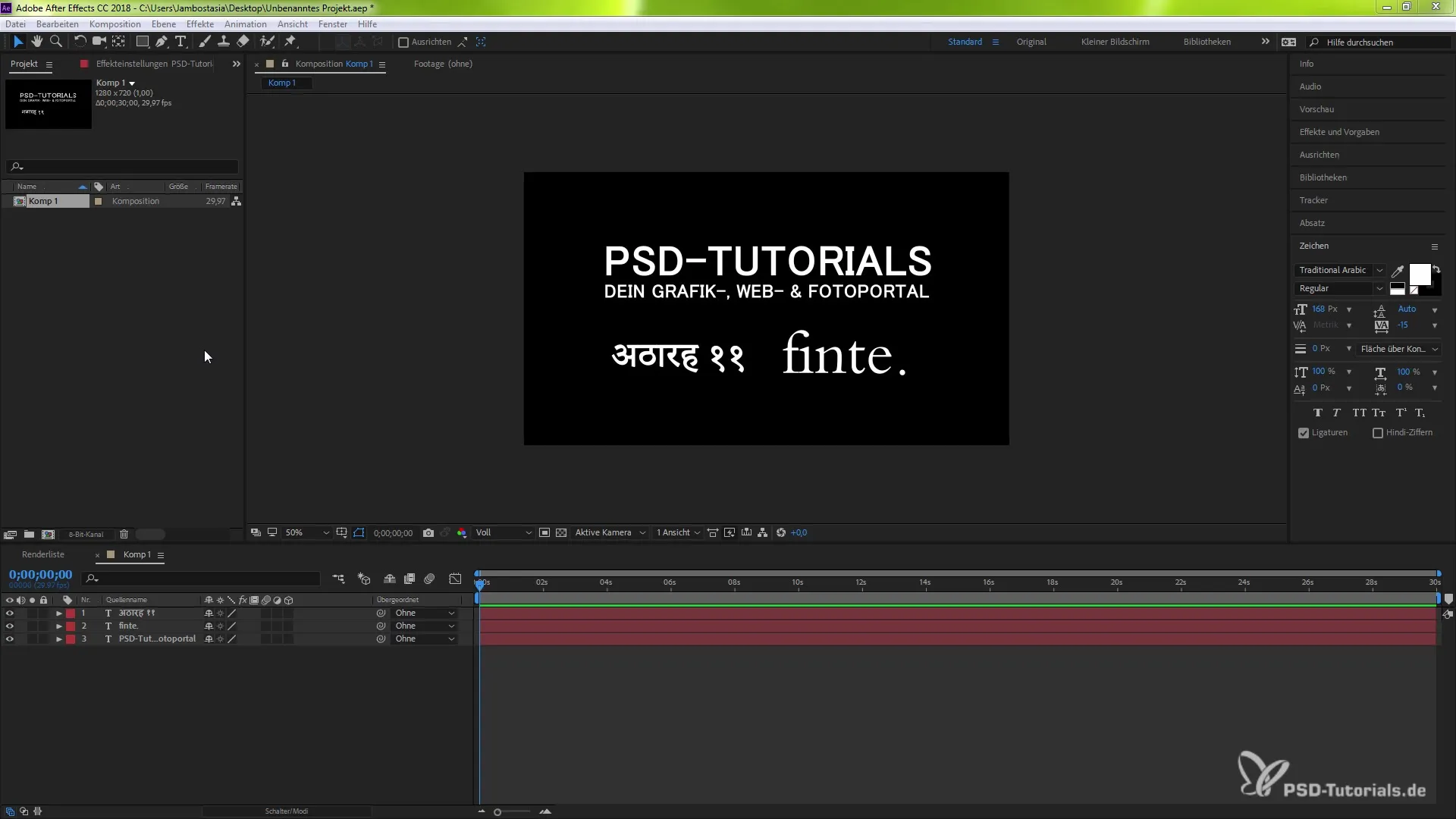This screenshot has height=819, width=1456.
Task: Select the Zoom magnifier tool
Action: point(55,42)
